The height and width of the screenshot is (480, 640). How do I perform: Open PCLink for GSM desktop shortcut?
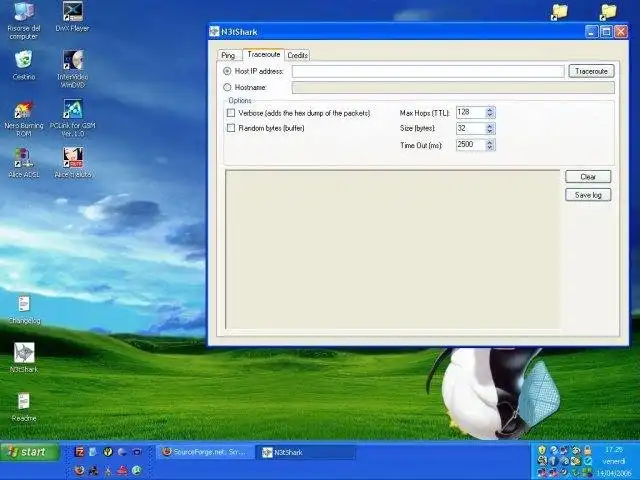[73, 118]
